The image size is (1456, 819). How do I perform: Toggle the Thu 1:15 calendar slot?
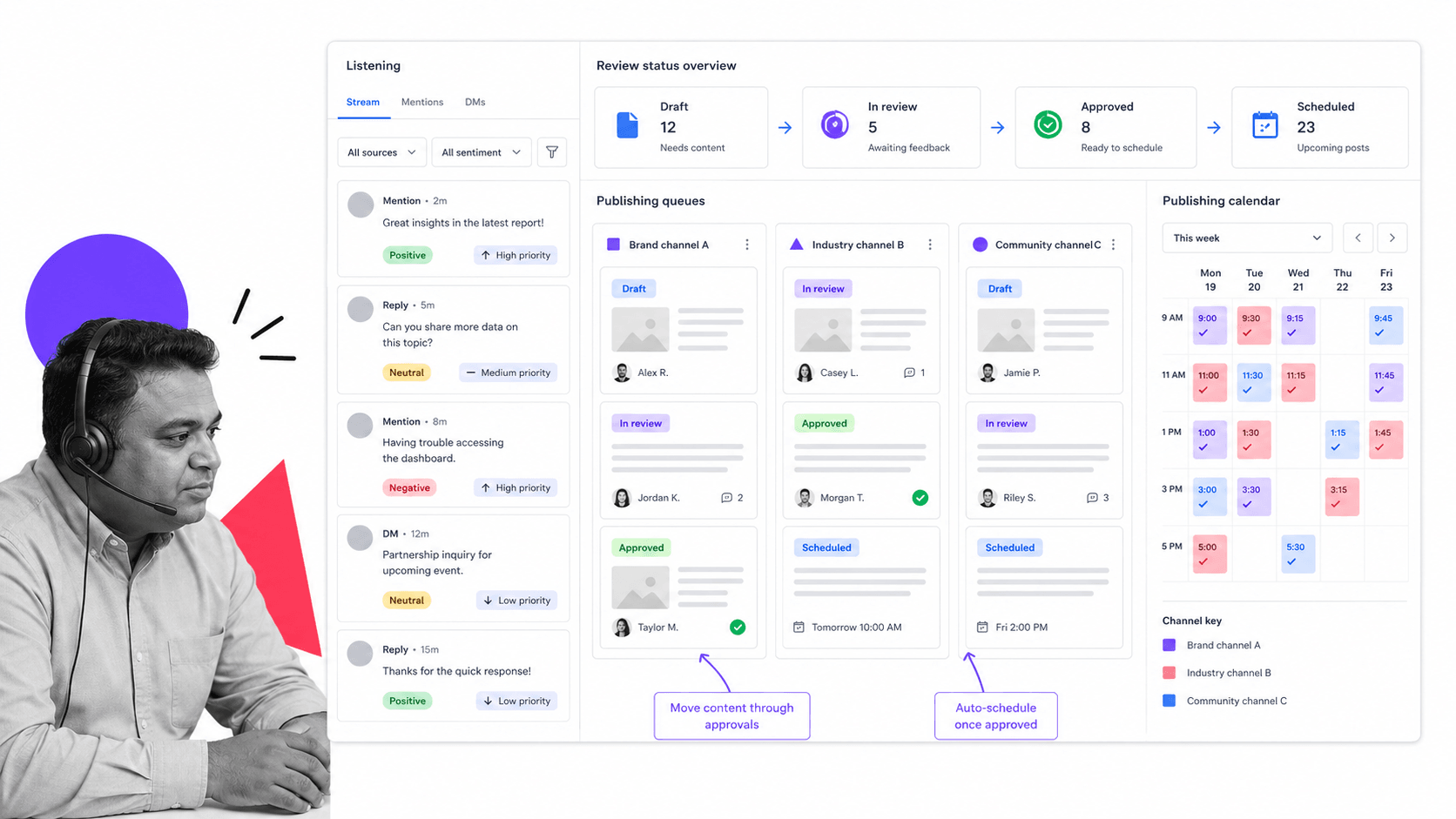[x=1341, y=440]
